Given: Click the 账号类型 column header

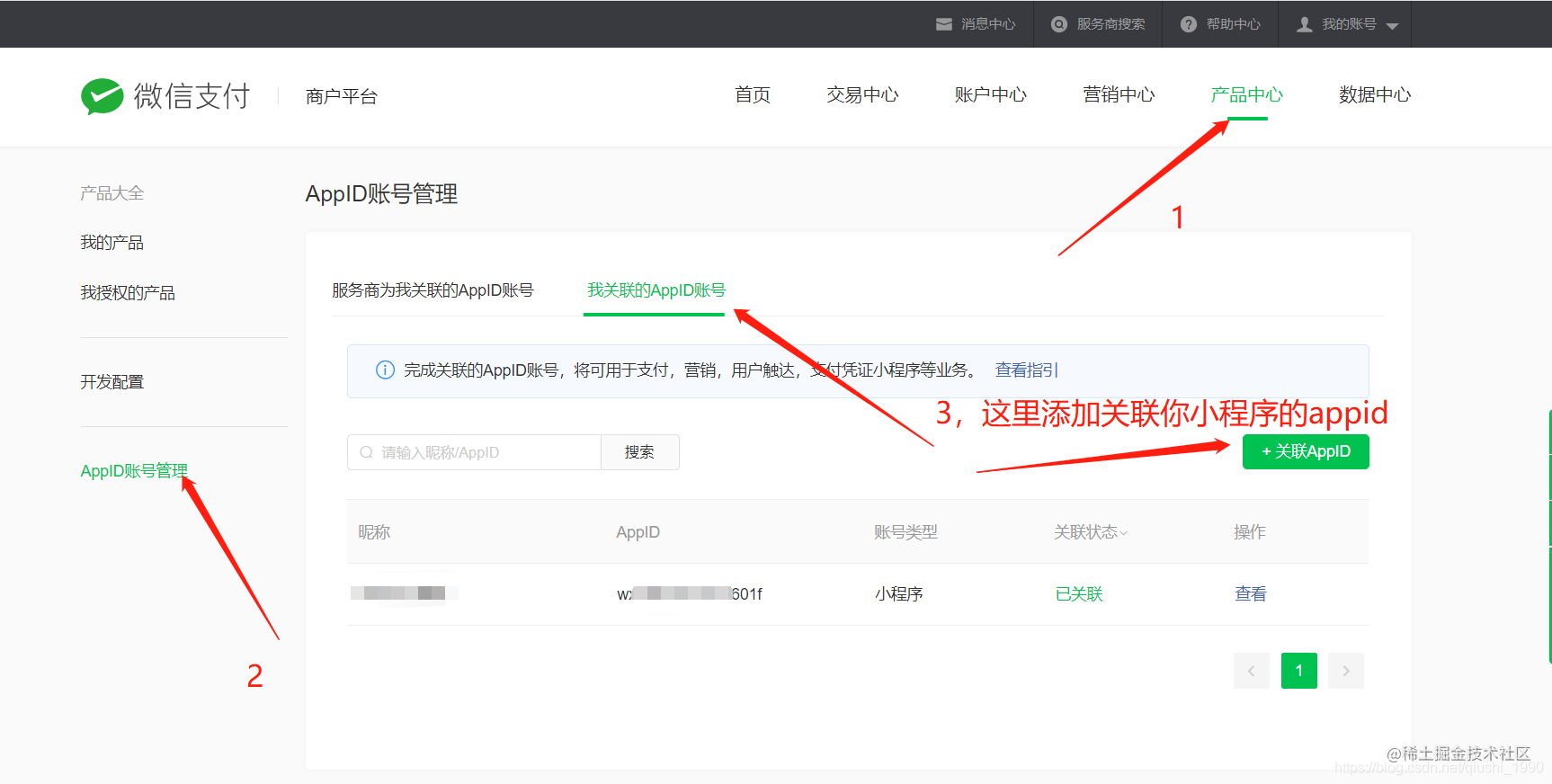Looking at the screenshot, I should click(x=906, y=532).
